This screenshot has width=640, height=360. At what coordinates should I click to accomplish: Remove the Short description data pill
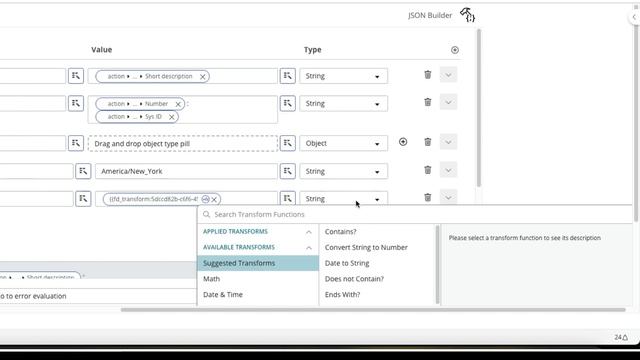[202, 76]
